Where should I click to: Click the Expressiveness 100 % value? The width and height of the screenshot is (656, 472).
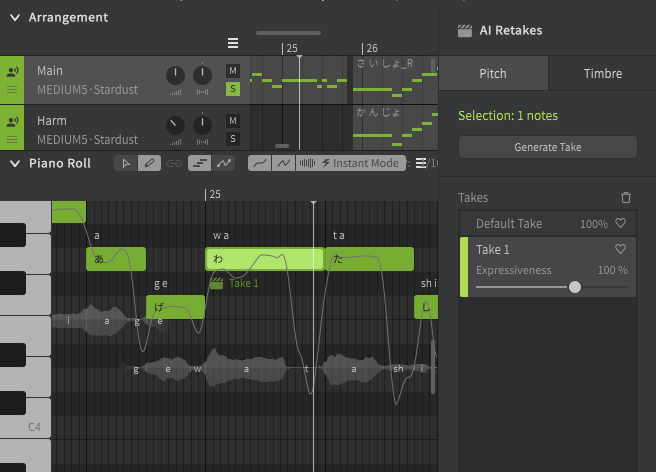(x=612, y=270)
